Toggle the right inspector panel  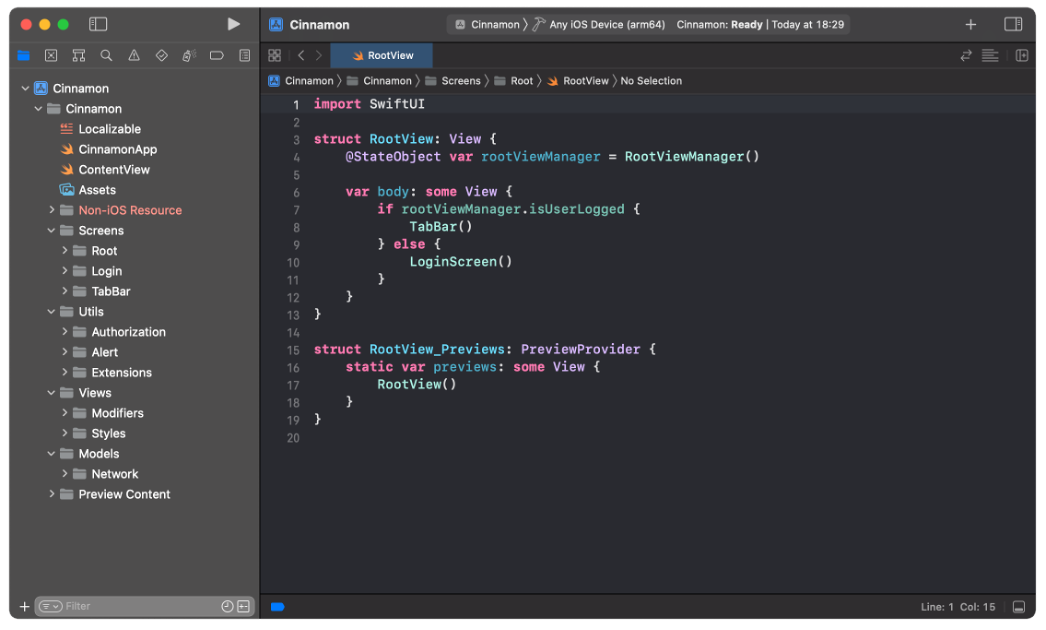1013,24
